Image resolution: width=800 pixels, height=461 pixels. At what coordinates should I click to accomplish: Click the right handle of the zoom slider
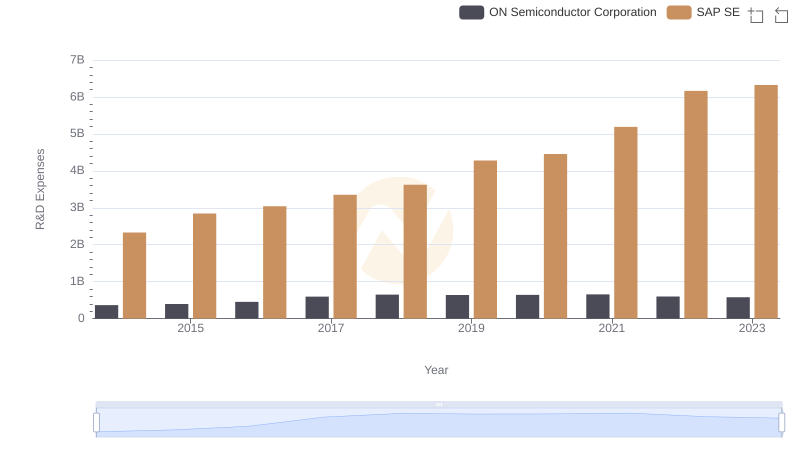pos(781,422)
